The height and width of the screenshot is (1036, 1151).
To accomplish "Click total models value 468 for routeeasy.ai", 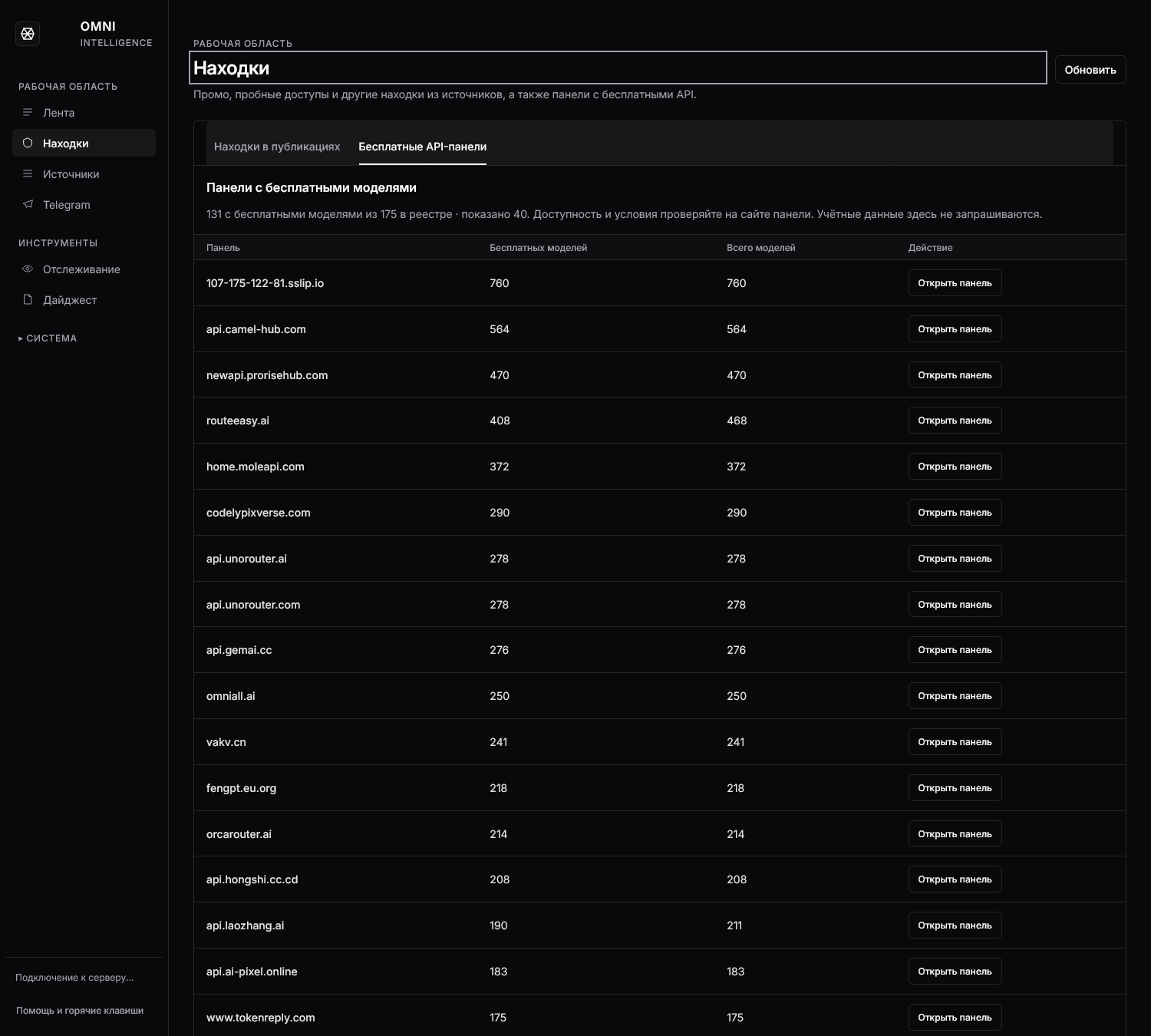I will tap(737, 421).
